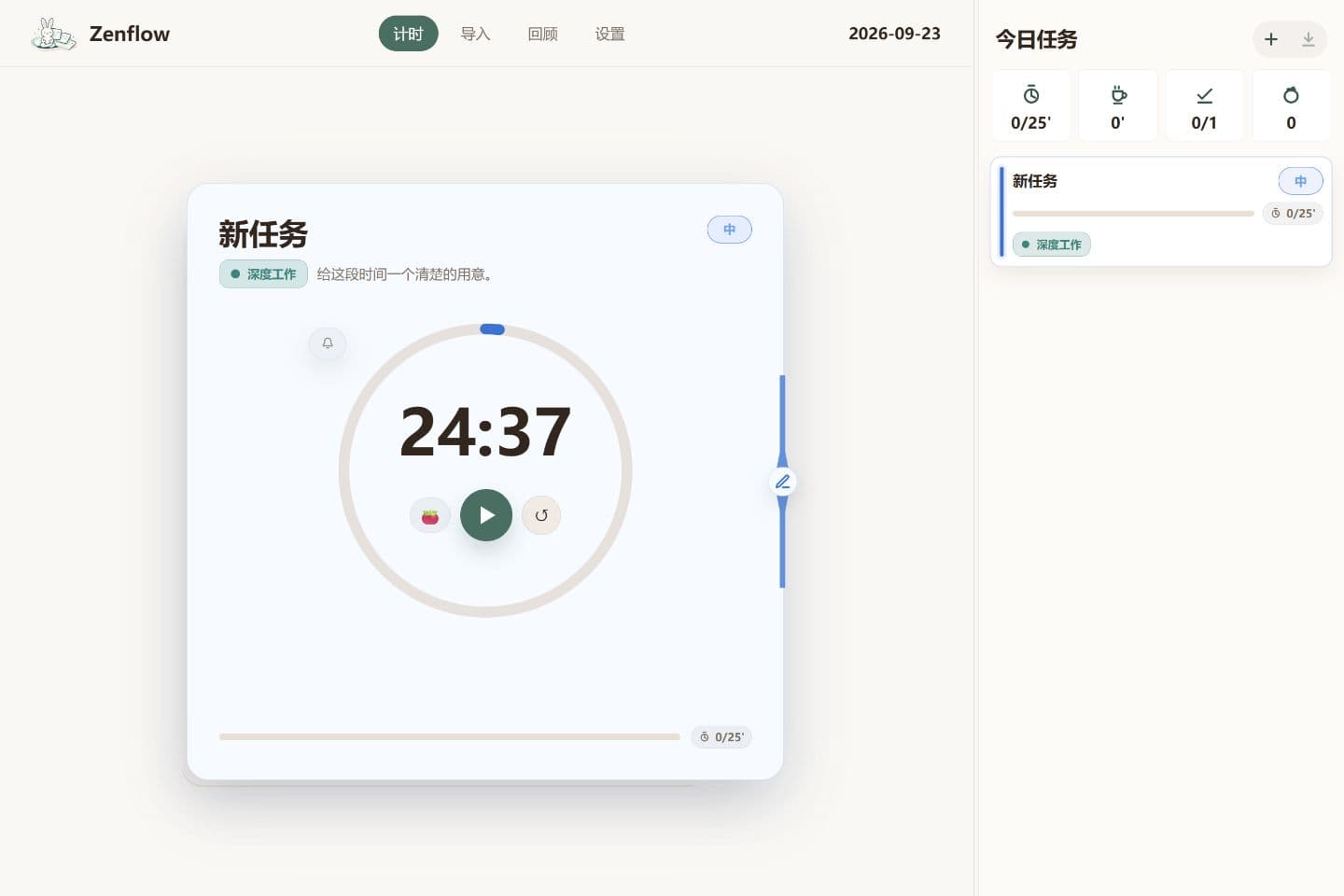Click the 新任务 title on timer card
Image resolution: width=1344 pixels, height=896 pixels.
[x=263, y=233]
